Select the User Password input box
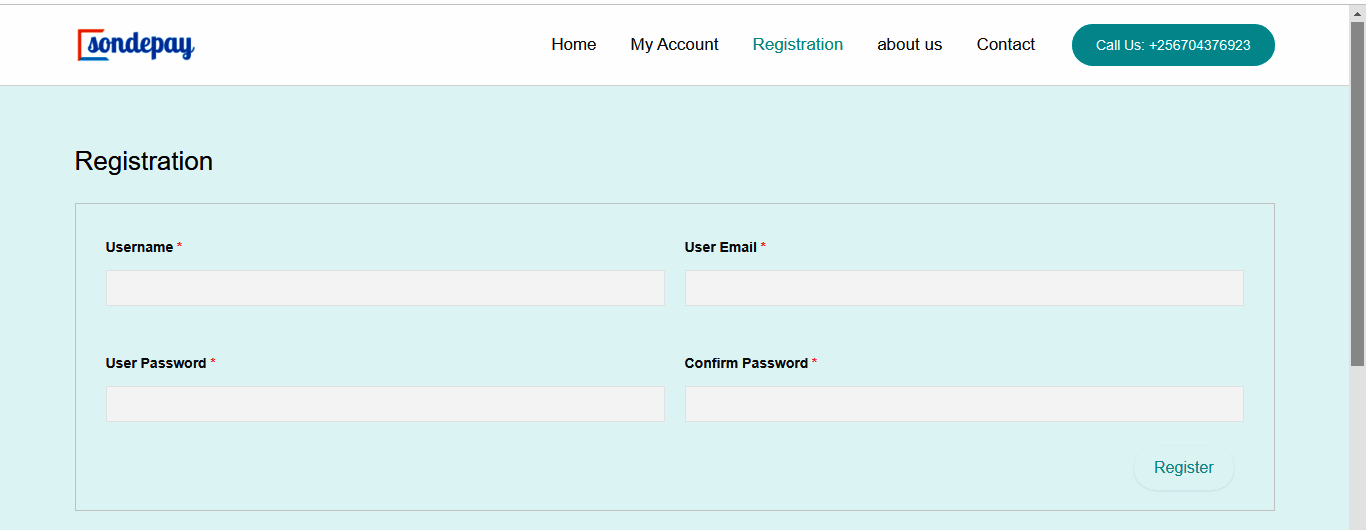 385,404
